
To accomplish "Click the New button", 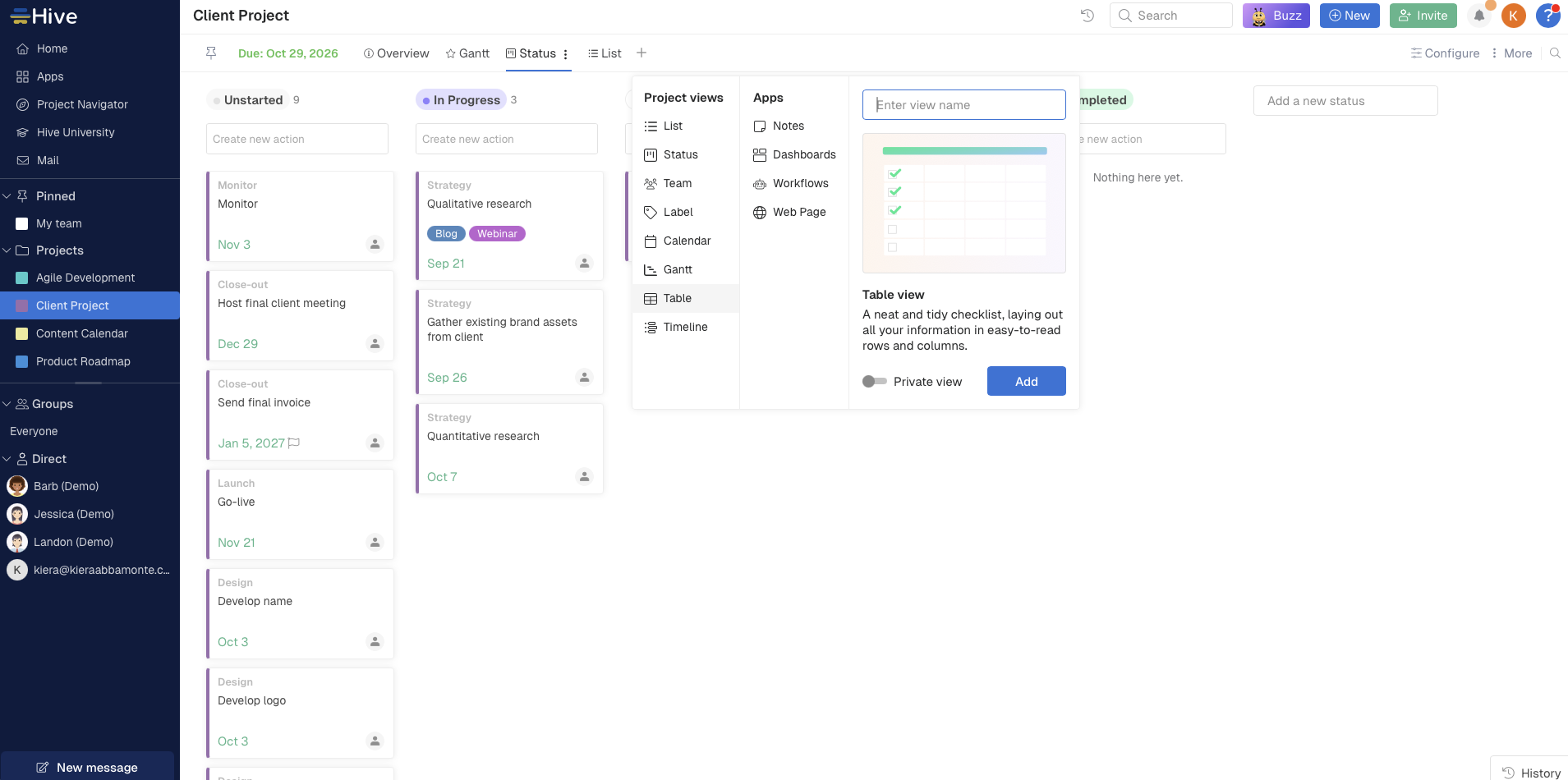I will 1350,16.
